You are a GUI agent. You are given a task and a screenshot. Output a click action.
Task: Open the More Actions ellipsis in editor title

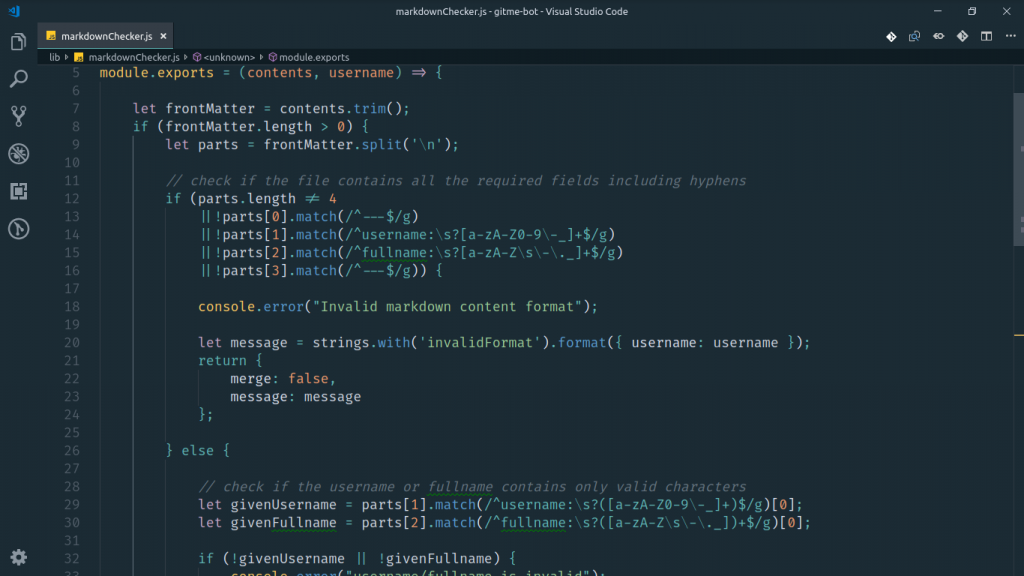(x=1010, y=35)
